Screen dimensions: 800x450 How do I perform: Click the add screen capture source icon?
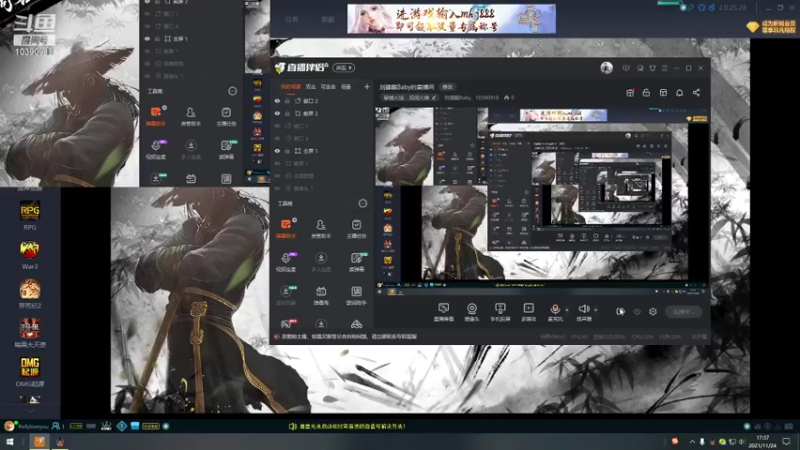point(443,311)
